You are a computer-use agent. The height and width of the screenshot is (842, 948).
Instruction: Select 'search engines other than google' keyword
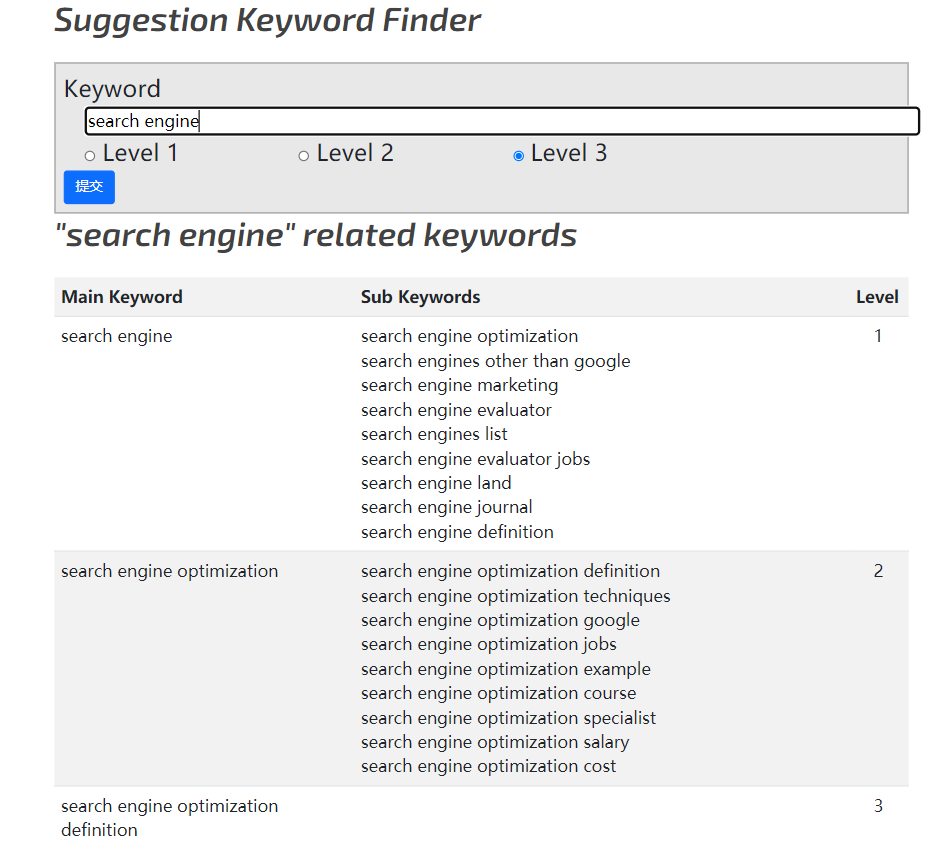[495, 361]
